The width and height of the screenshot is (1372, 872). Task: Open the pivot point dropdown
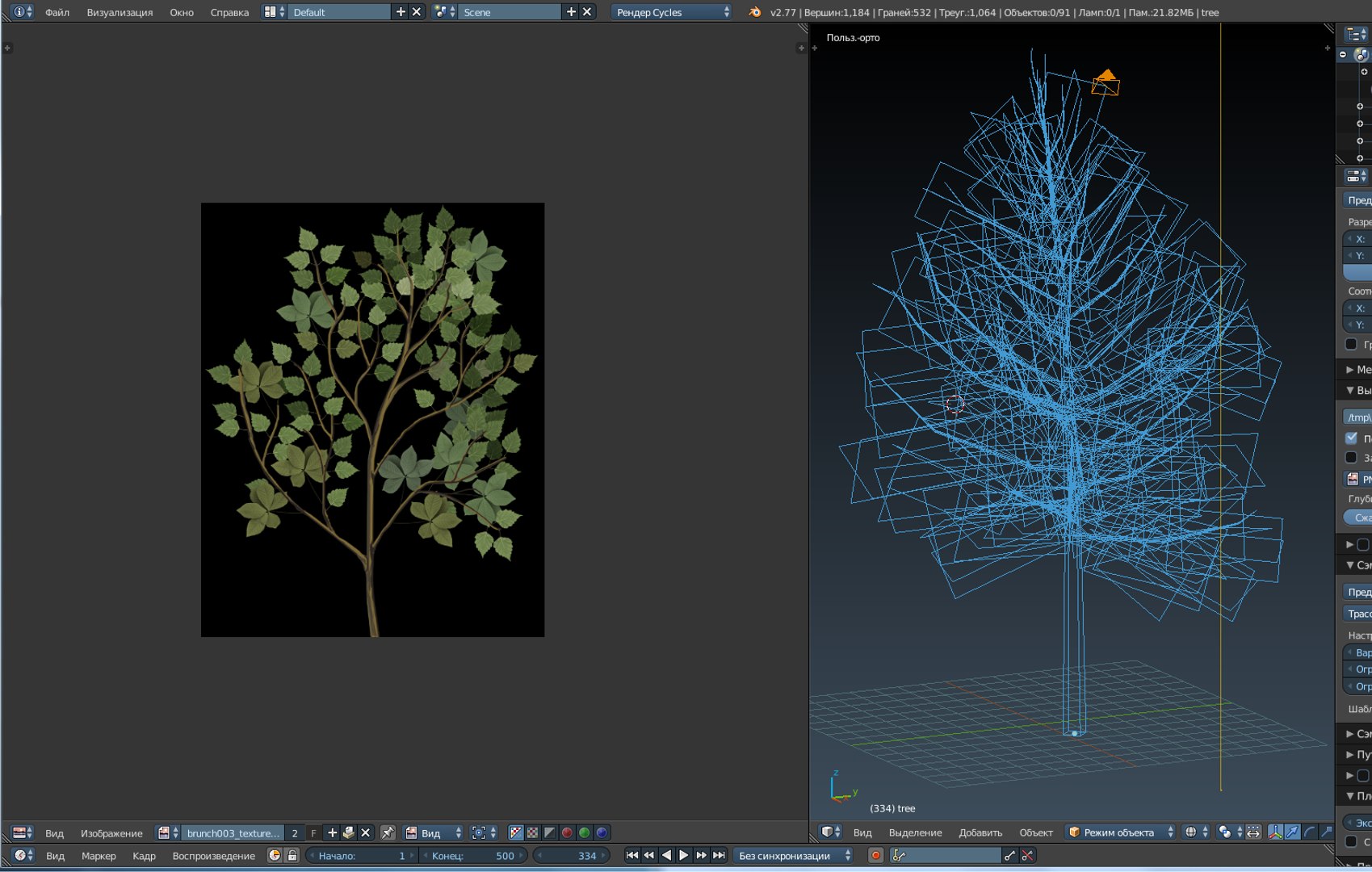click(x=1230, y=832)
